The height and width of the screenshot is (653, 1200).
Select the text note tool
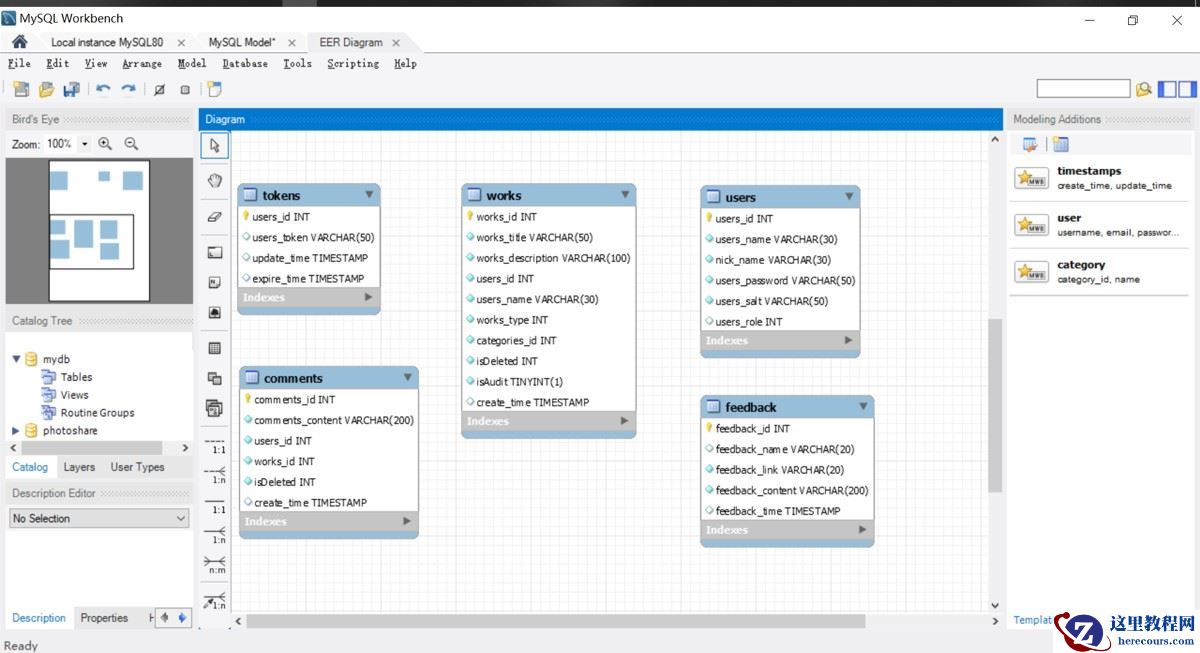[x=215, y=283]
